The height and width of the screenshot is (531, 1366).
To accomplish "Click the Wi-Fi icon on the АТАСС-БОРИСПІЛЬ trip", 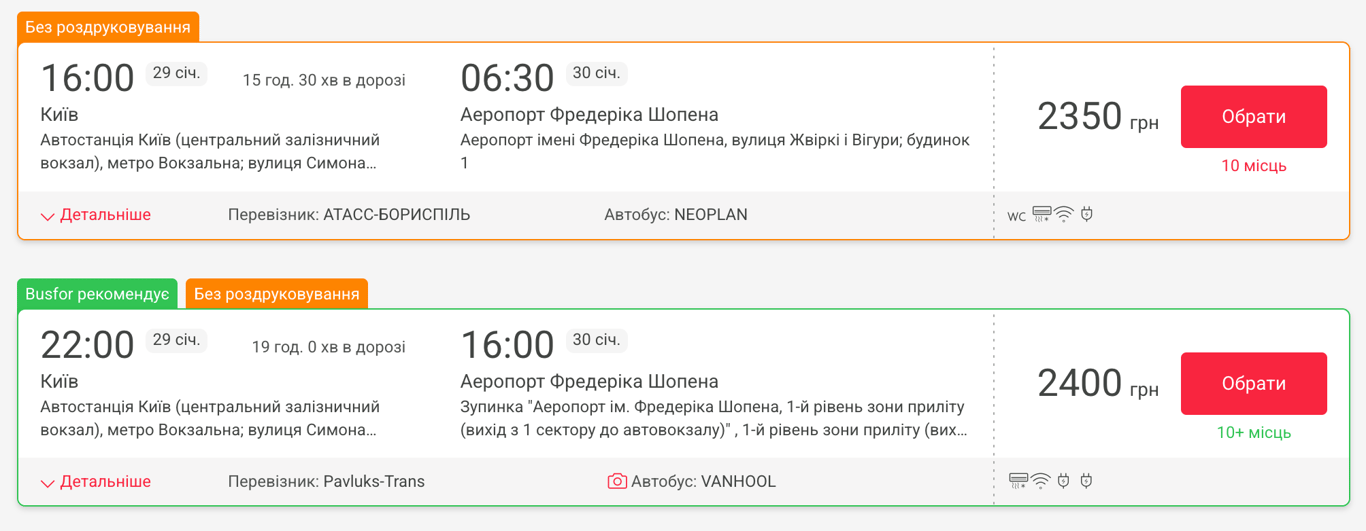I will pos(1064,214).
